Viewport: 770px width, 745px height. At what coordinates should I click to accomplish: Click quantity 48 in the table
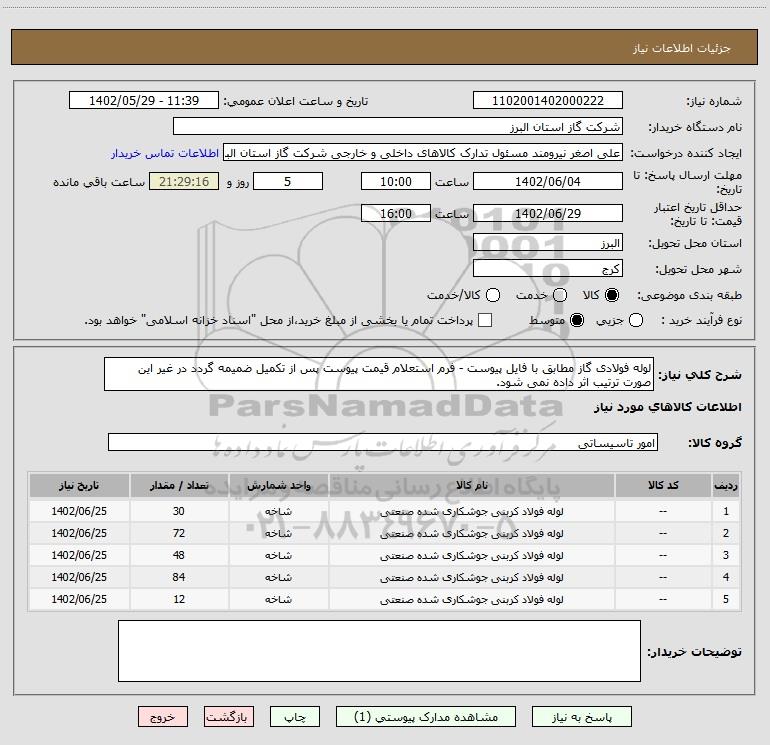pyautogui.click(x=179, y=555)
